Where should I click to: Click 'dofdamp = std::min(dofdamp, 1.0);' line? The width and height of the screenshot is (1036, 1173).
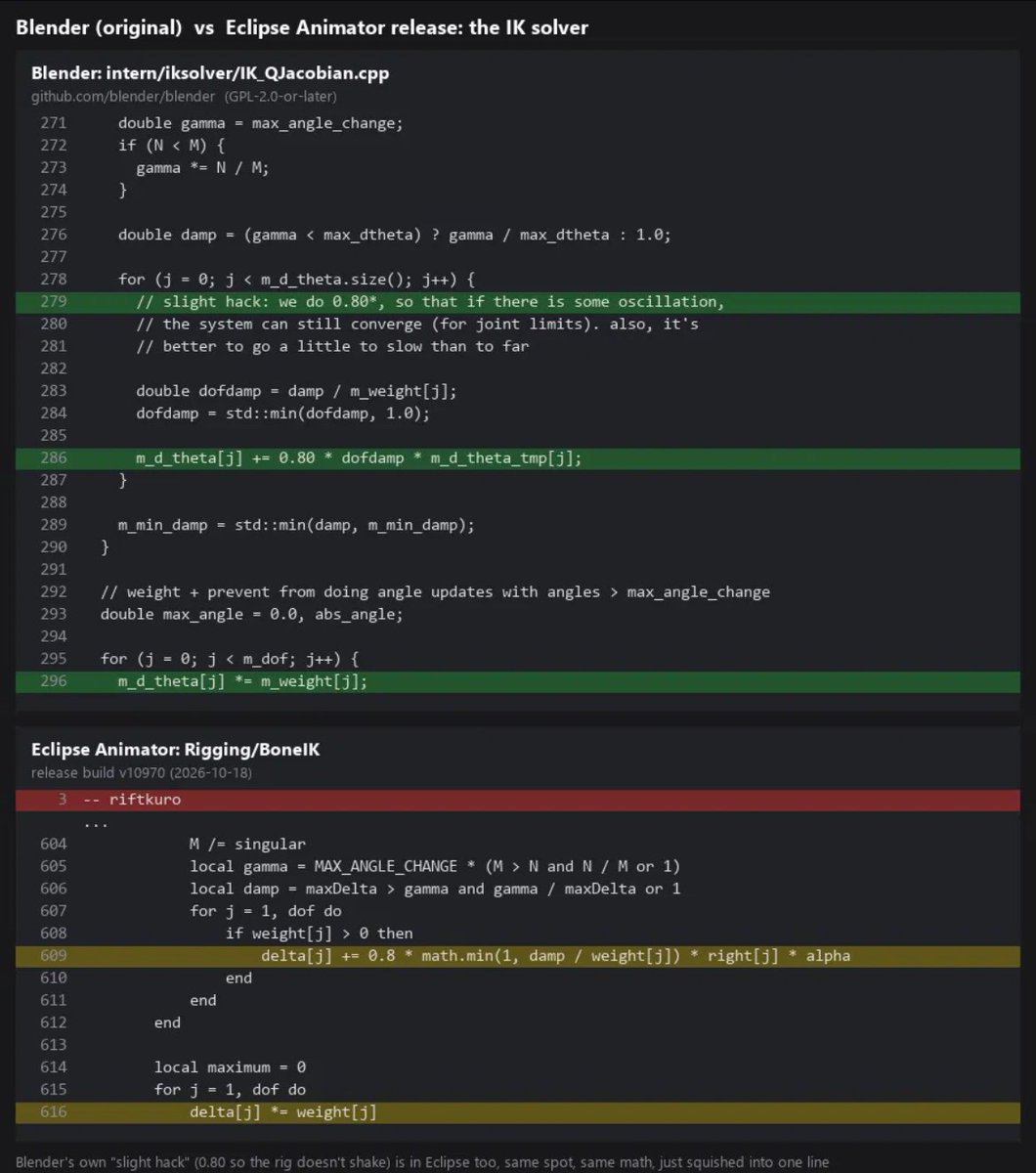click(x=282, y=413)
